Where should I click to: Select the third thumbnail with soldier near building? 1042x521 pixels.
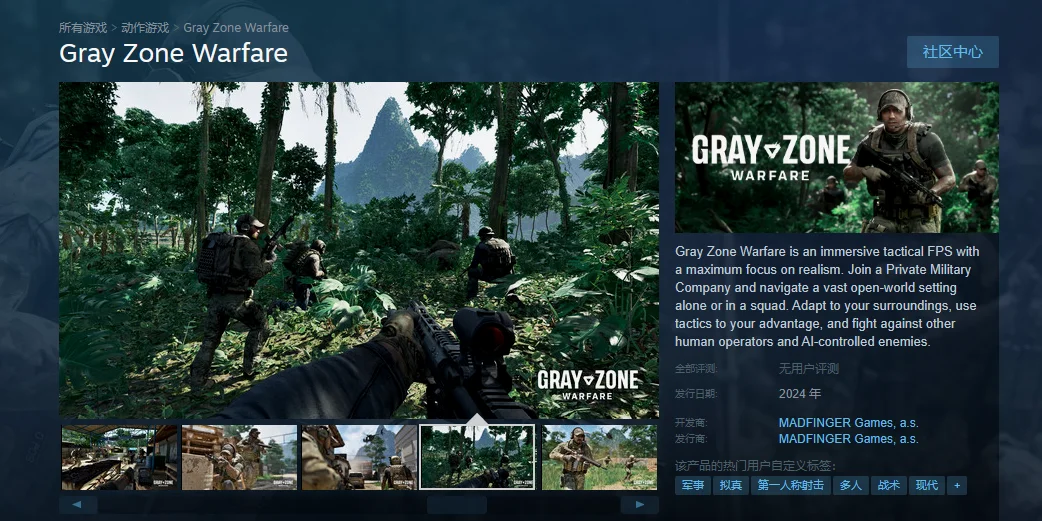click(360, 457)
